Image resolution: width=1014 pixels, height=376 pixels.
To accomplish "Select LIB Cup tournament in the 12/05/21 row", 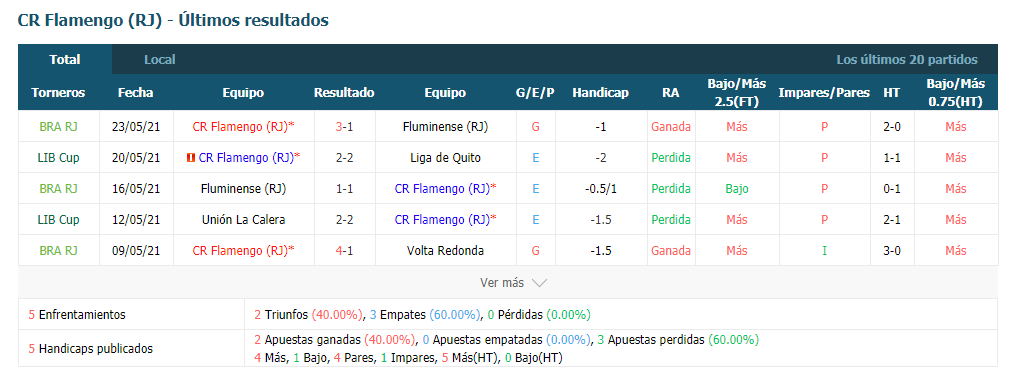I will (58, 219).
